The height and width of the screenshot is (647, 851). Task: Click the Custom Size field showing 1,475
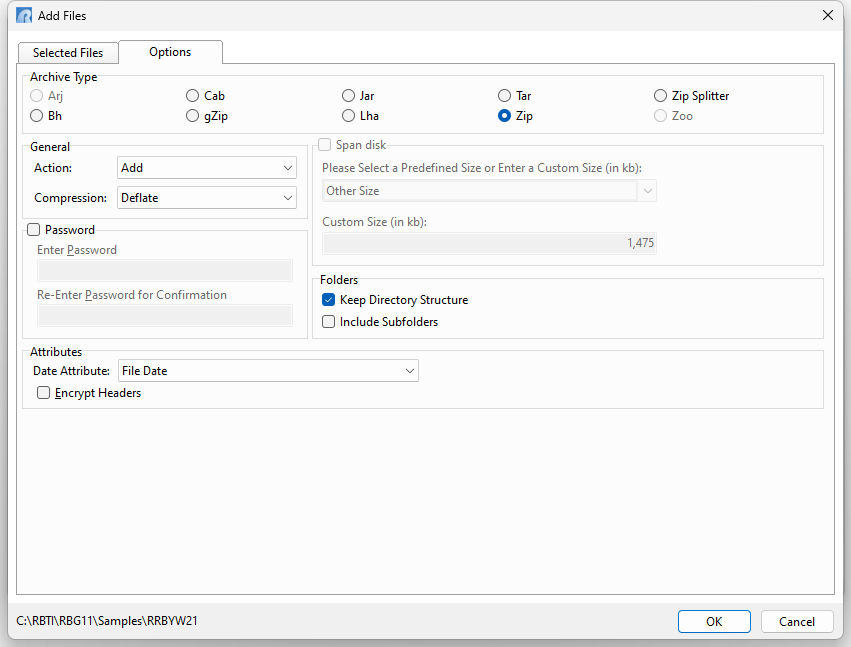point(489,243)
